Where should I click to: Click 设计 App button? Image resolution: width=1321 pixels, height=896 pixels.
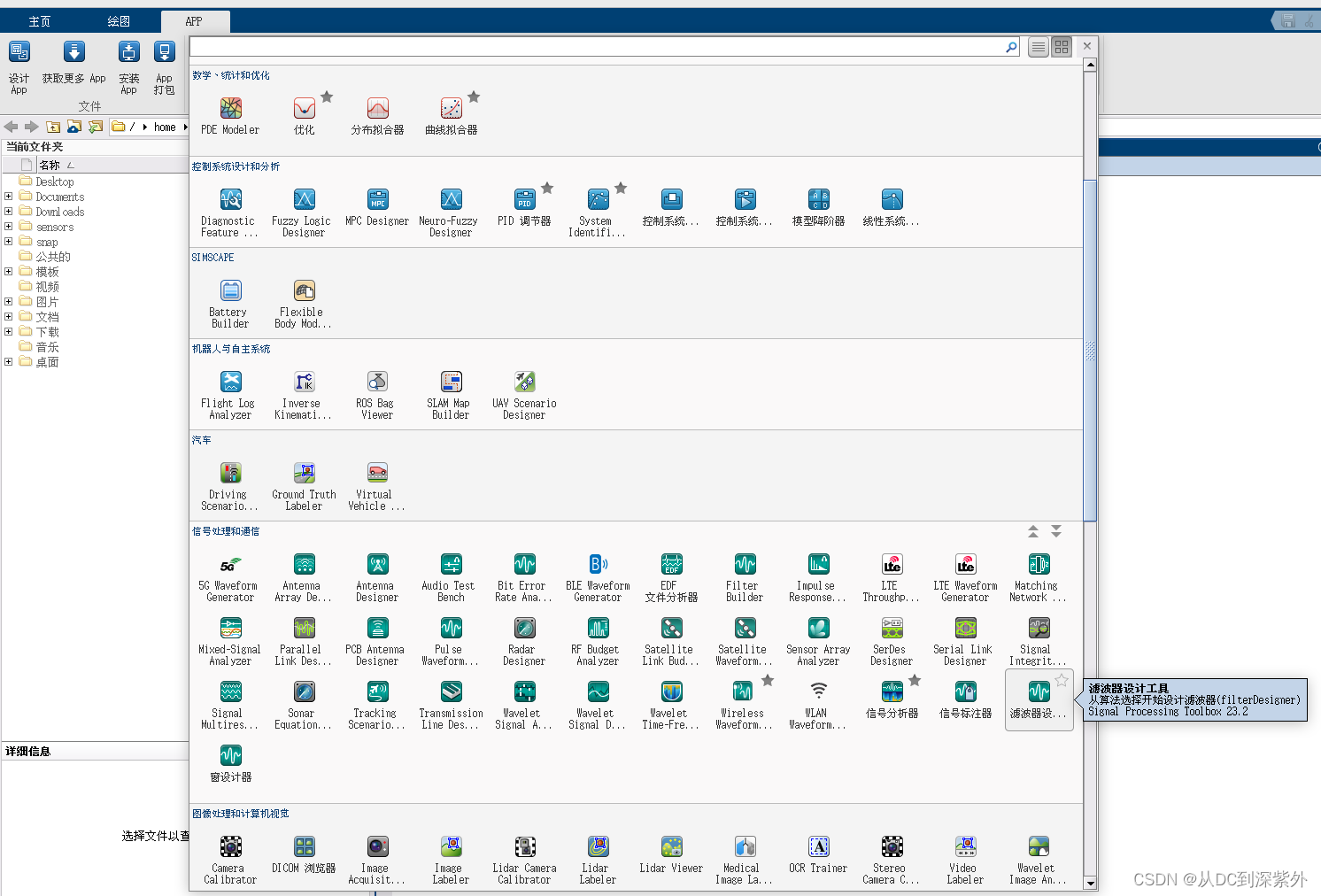[19, 67]
